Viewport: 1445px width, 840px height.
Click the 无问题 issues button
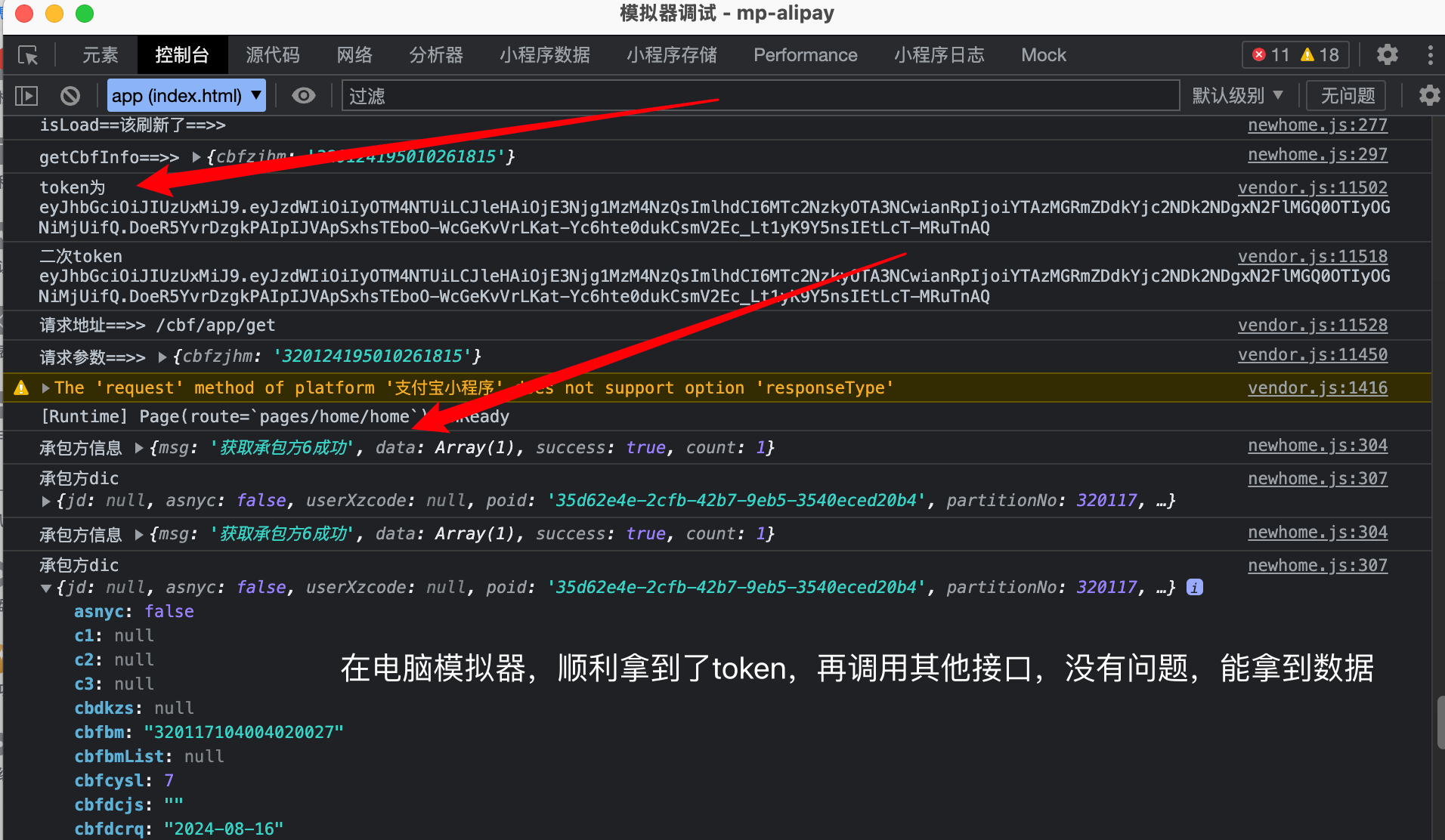(1348, 96)
